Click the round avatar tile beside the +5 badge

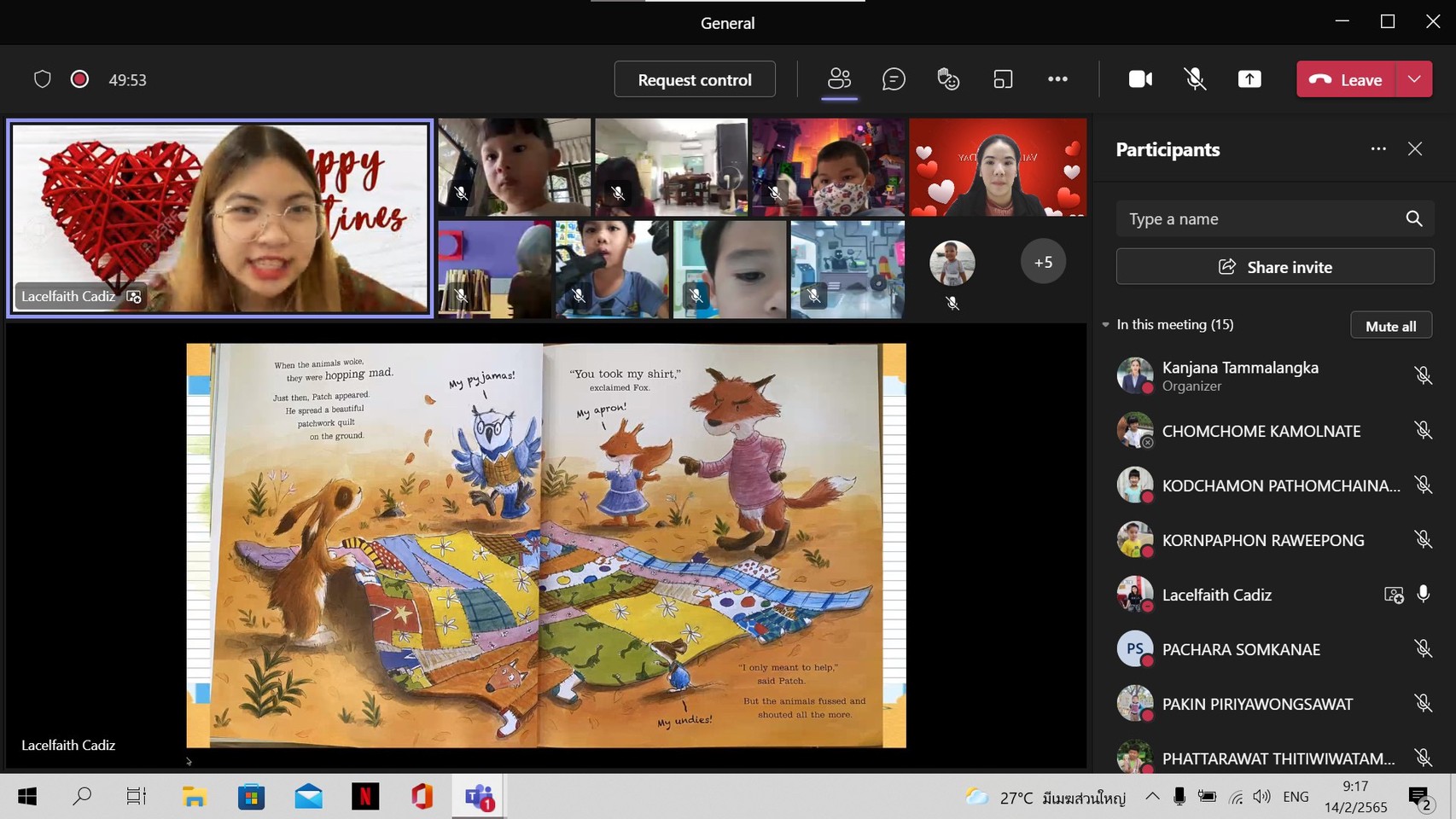[952, 263]
